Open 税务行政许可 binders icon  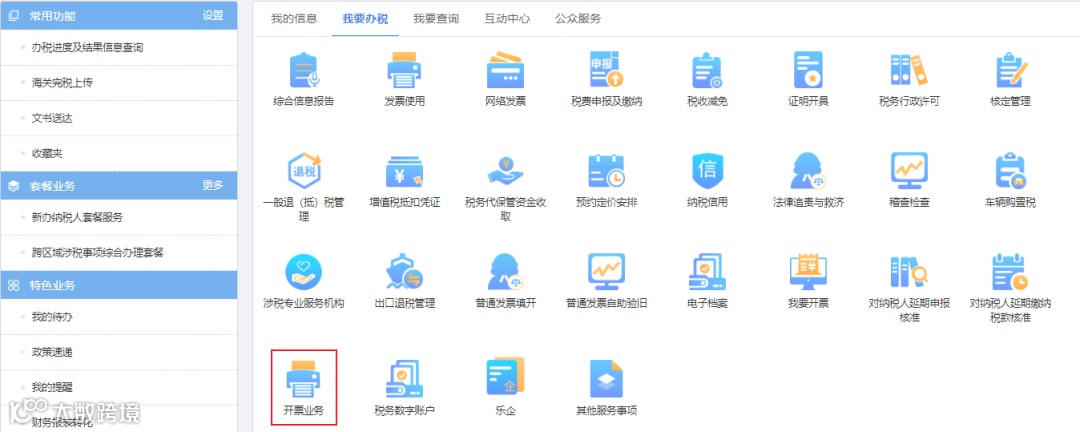908,70
